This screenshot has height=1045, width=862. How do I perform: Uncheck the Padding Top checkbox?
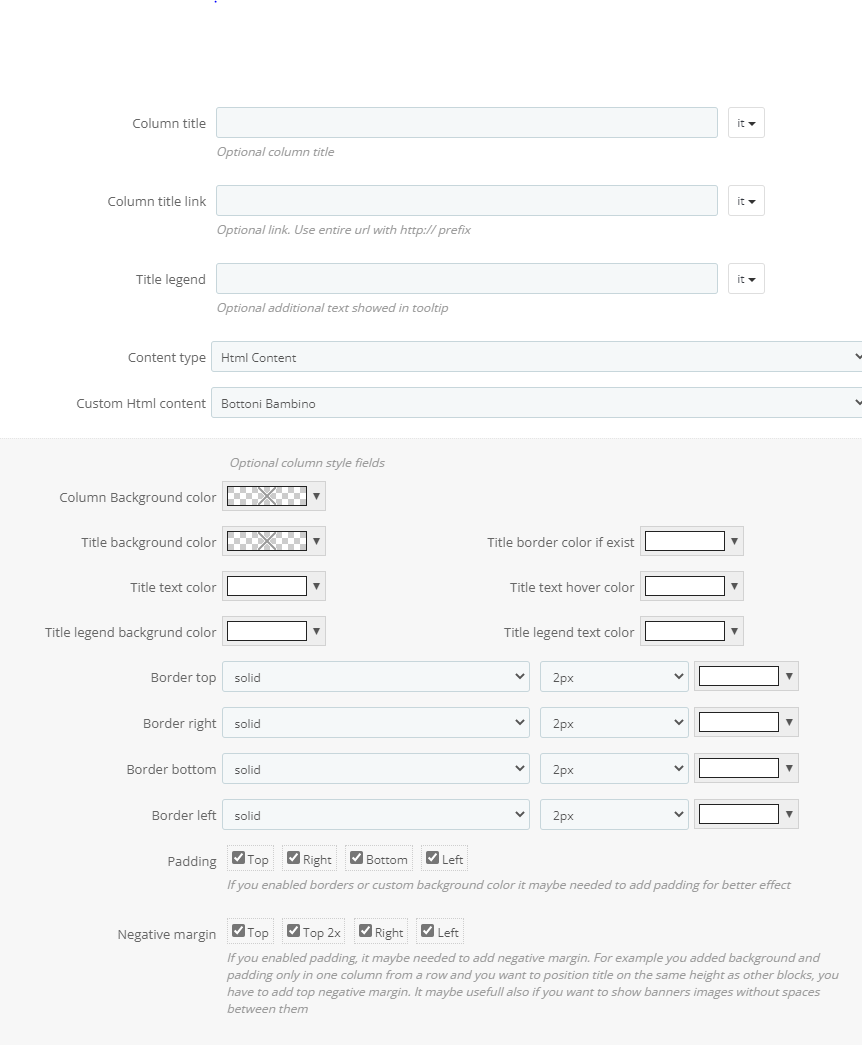pos(239,858)
